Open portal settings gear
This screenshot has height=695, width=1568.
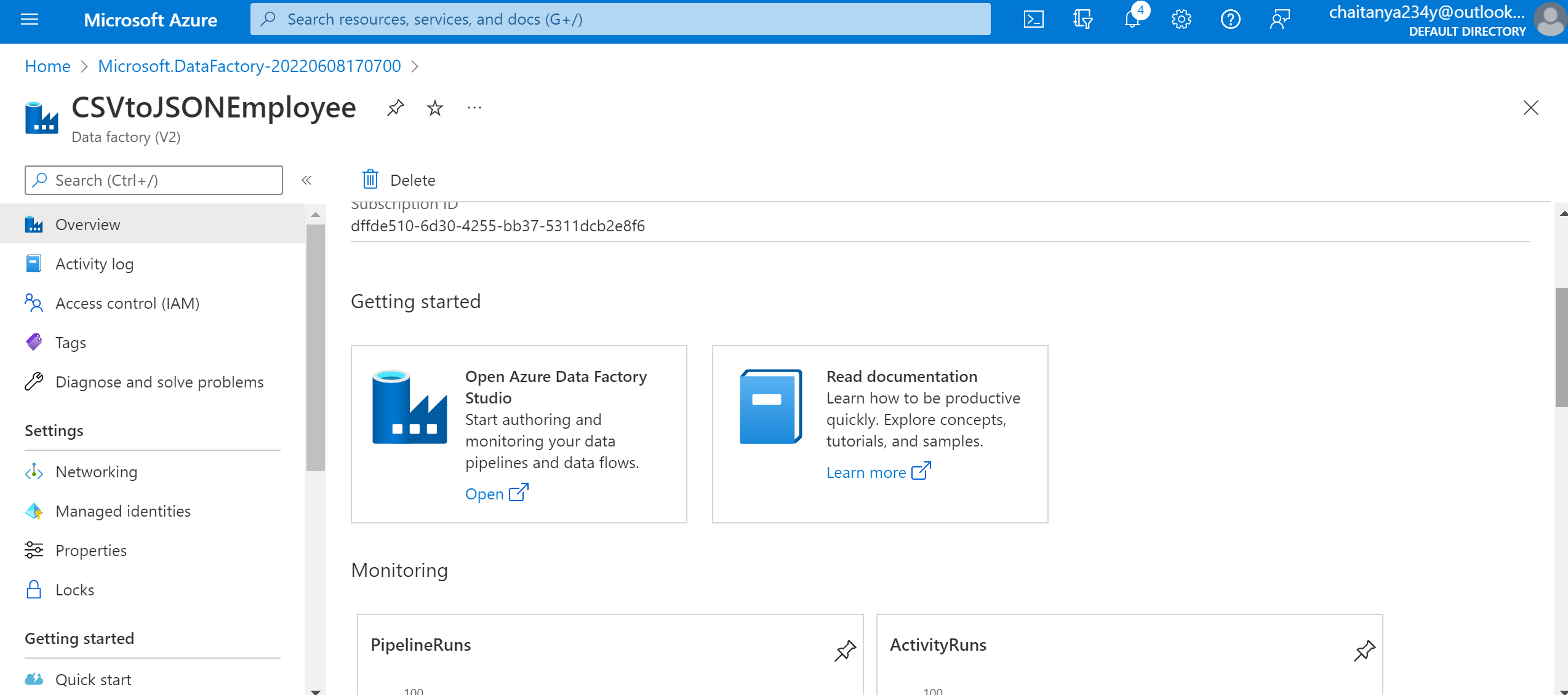click(x=1181, y=20)
